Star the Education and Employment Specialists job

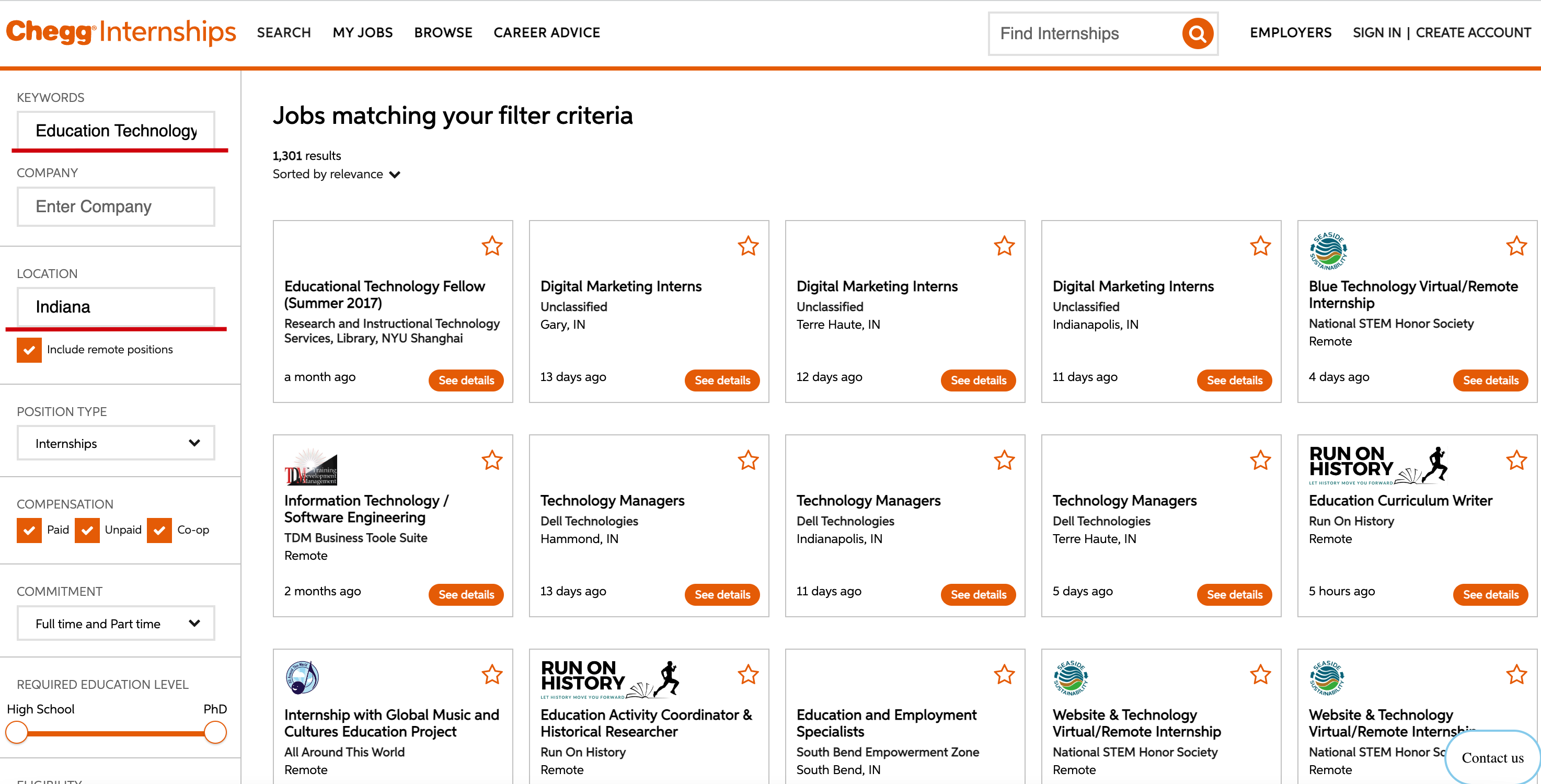click(1004, 674)
